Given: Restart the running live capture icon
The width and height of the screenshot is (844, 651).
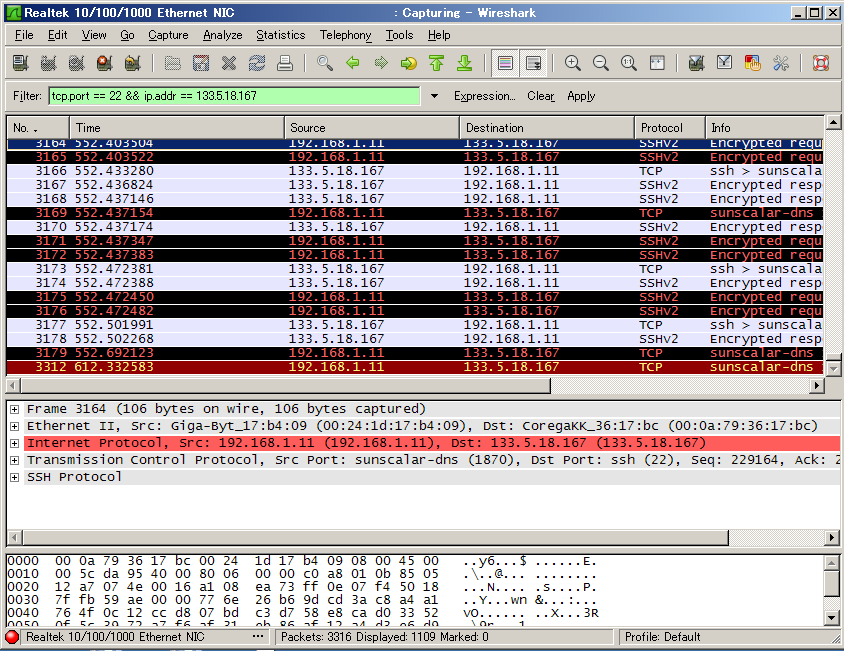Looking at the screenshot, I should (x=132, y=63).
